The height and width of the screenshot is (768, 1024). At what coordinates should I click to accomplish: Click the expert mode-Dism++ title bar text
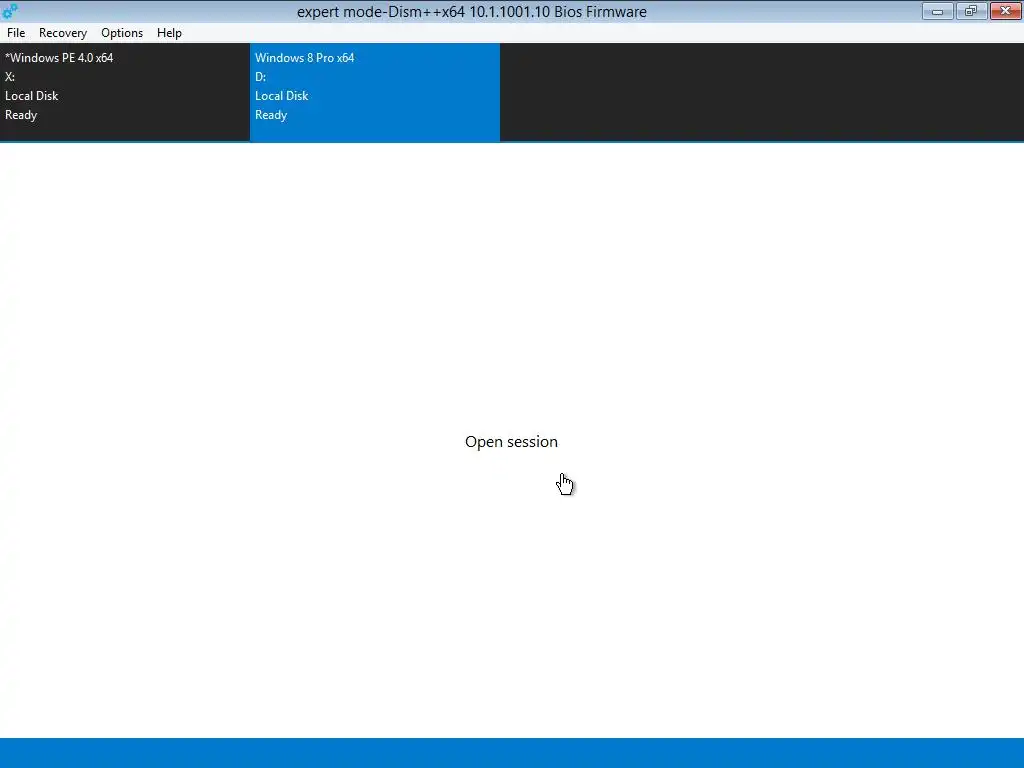coord(472,12)
